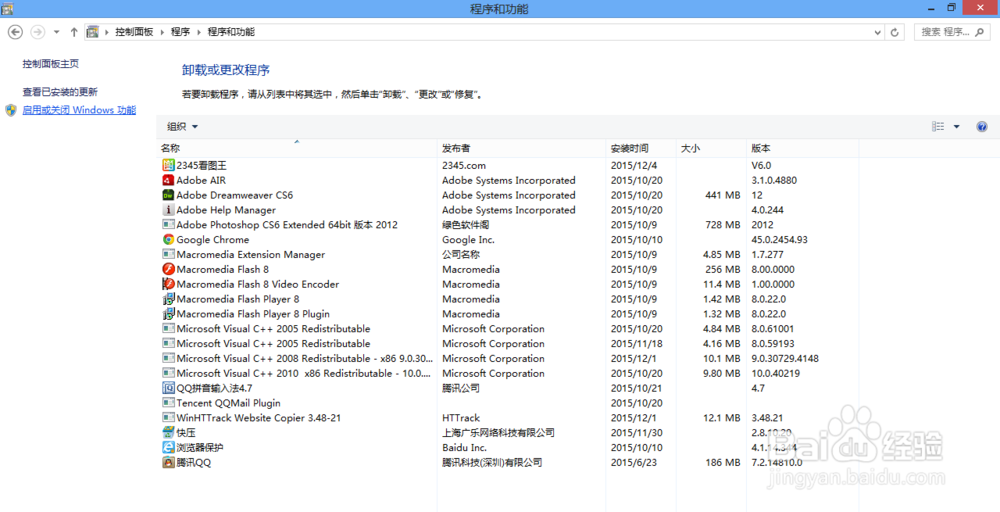
Task: Expand the breadcrumb arrow after 程序
Action: pyautogui.click(x=199, y=32)
